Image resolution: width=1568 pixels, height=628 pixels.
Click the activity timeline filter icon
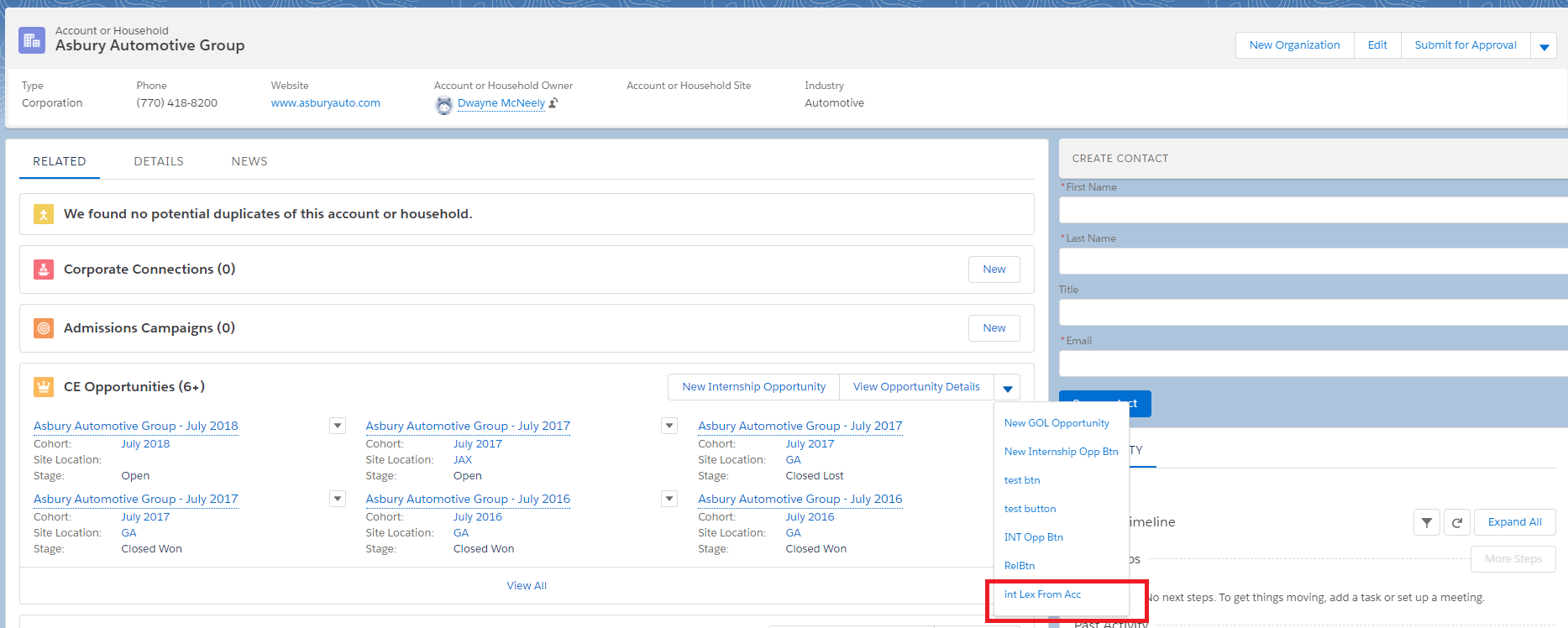click(1426, 522)
